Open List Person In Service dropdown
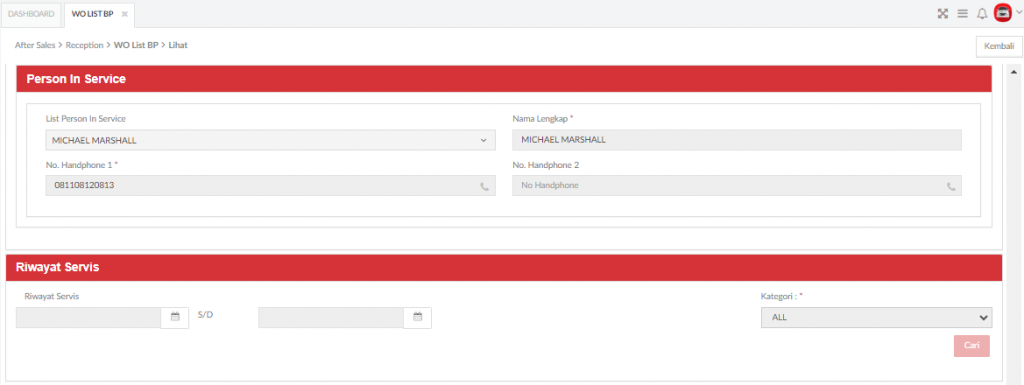1024x385 pixels. pyautogui.click(x=270, y=140)
